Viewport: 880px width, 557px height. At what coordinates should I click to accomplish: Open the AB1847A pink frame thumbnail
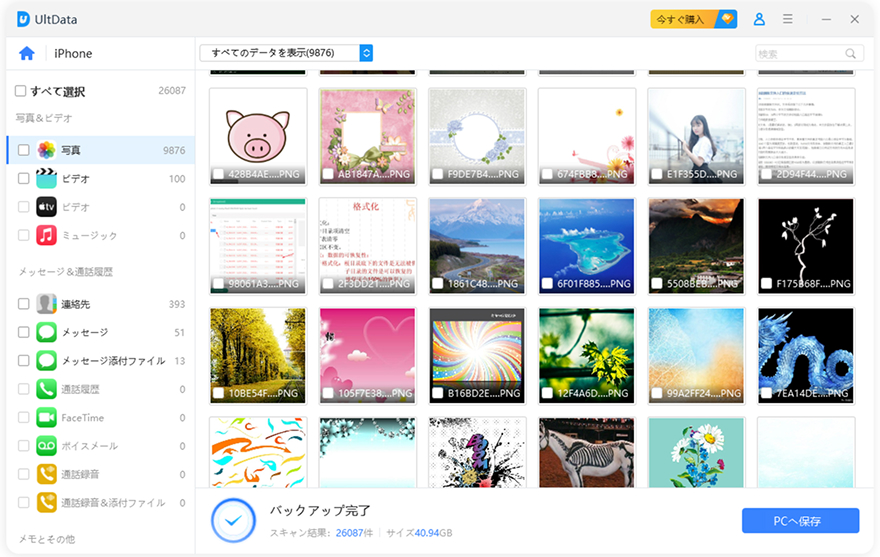(368, 136)
